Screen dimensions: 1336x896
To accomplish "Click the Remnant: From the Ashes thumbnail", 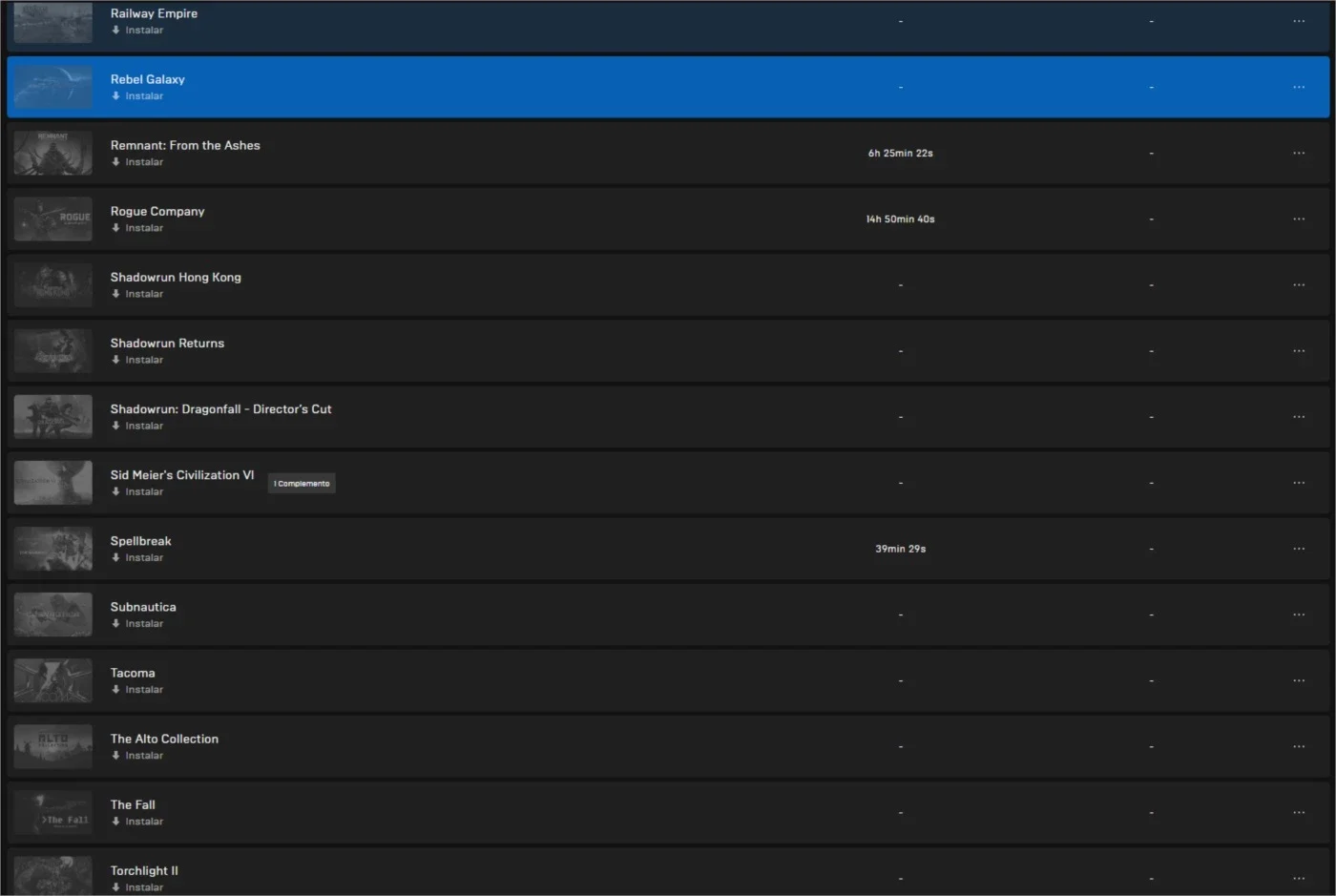I will (53, 153).
